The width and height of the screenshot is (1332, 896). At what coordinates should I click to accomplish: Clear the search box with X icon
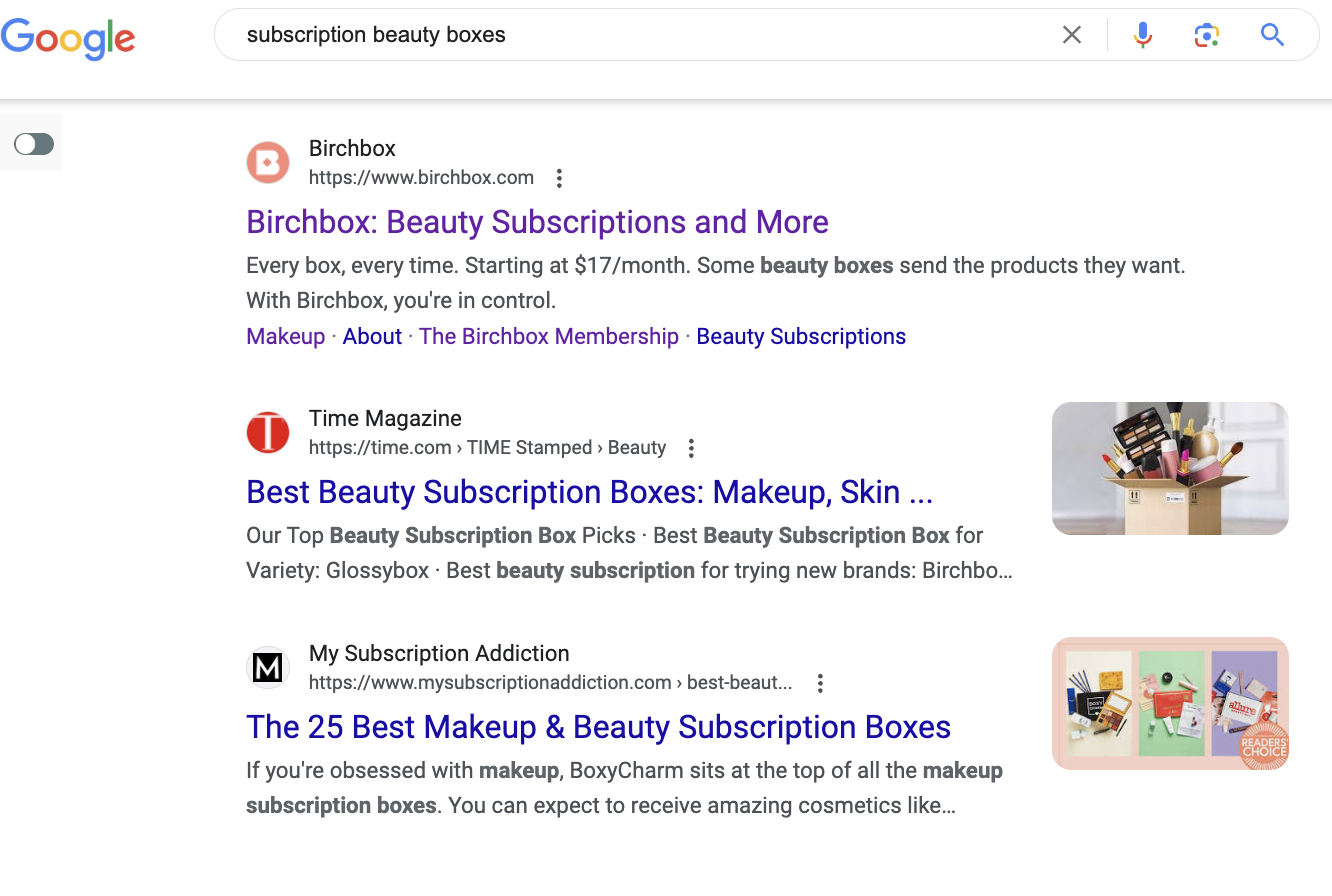click(x=1072, y=35)
